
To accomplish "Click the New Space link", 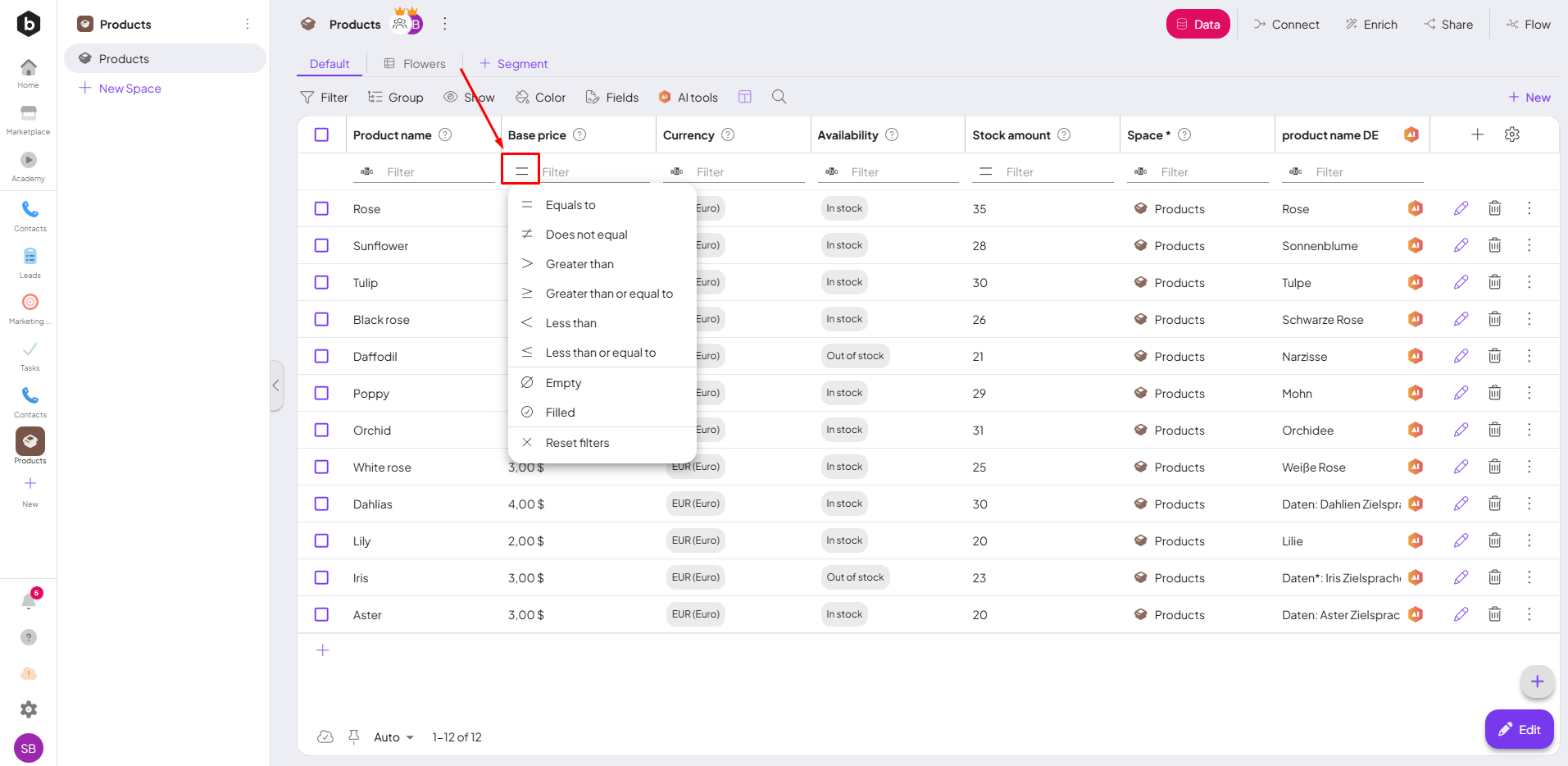I will [x=130, y=89].
